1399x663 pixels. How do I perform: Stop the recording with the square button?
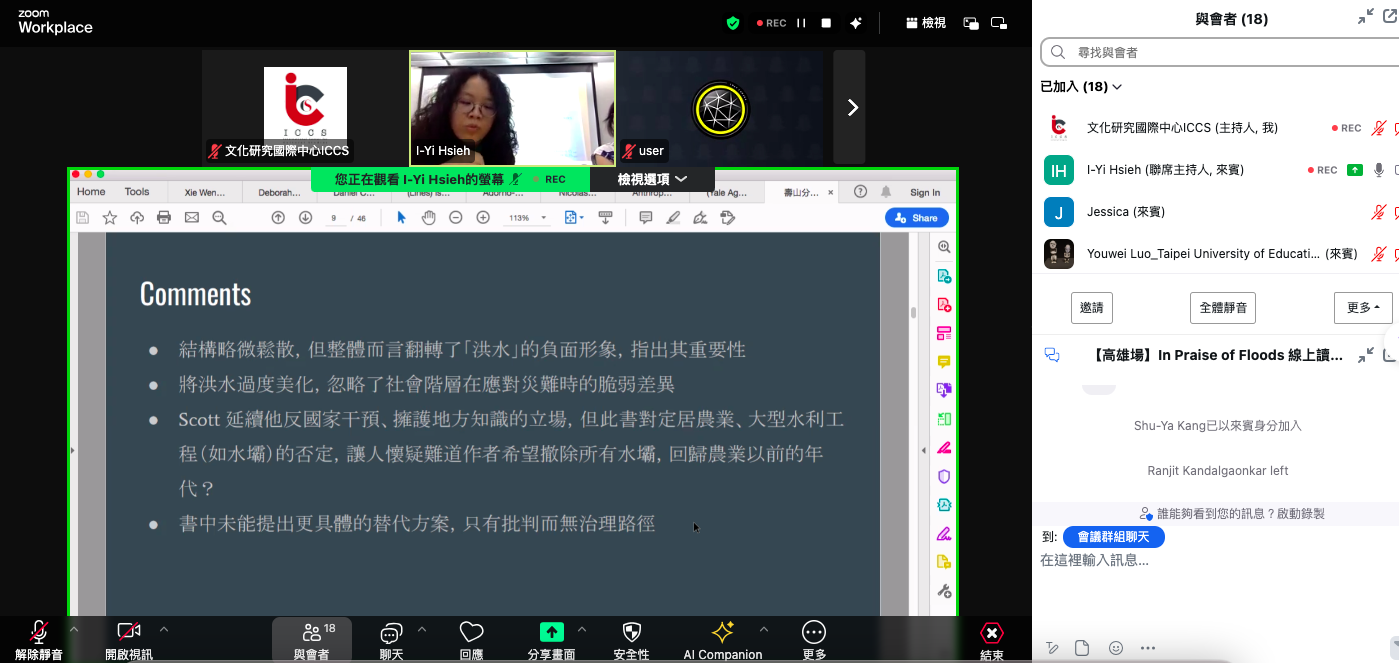tap(826, 23)
